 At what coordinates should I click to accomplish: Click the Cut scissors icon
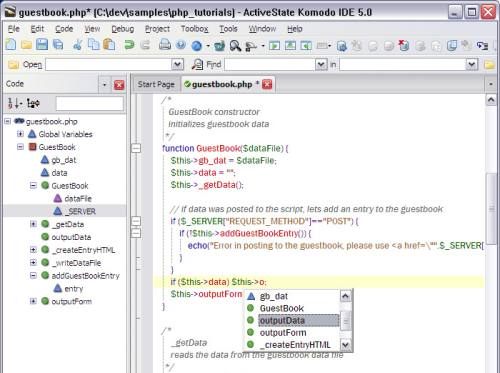point(78,45)
